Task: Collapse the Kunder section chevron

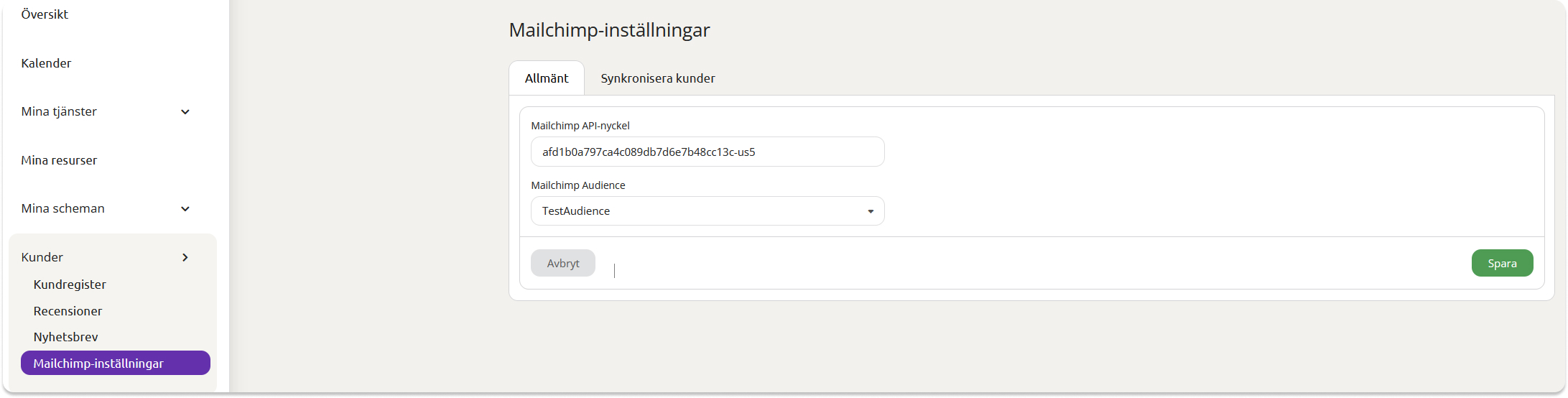Action: tap(185, 257)
